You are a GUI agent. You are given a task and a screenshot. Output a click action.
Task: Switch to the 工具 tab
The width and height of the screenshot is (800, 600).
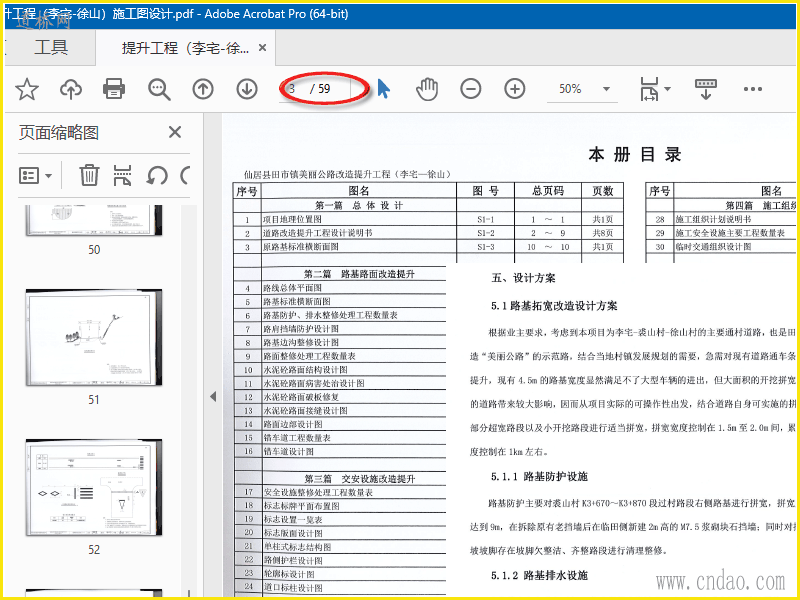[x=51, y=47]
